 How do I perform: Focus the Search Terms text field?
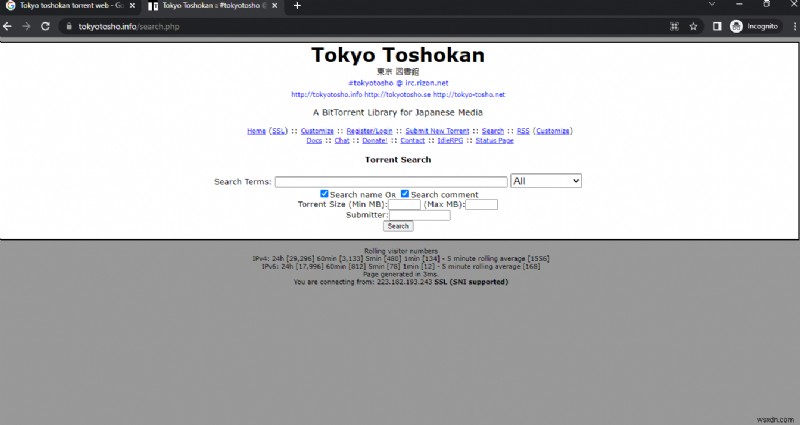tap(391, 182)
